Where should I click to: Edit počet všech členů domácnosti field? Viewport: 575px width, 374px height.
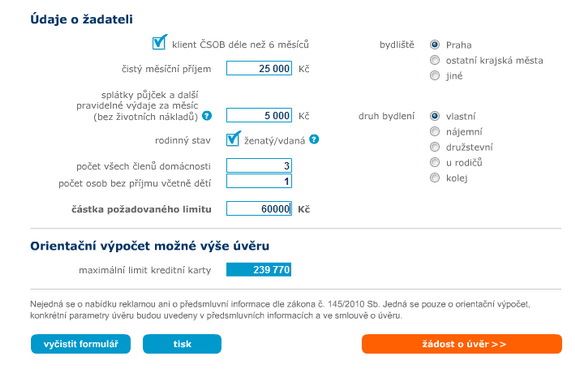(259, 166)
